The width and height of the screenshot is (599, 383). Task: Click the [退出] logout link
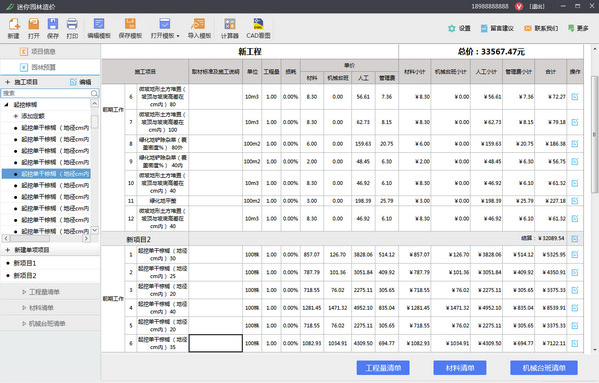point(537,6)
